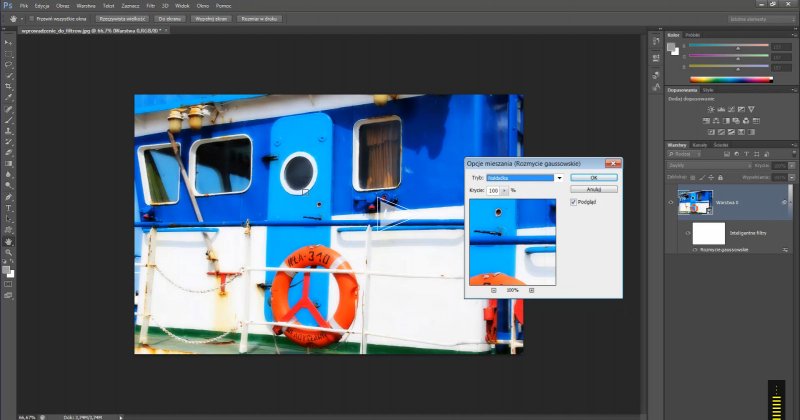This screenshot has height=420, width=800.
Task: Click zoom in icon under dialog preview
Action: (x=532, y=290)
